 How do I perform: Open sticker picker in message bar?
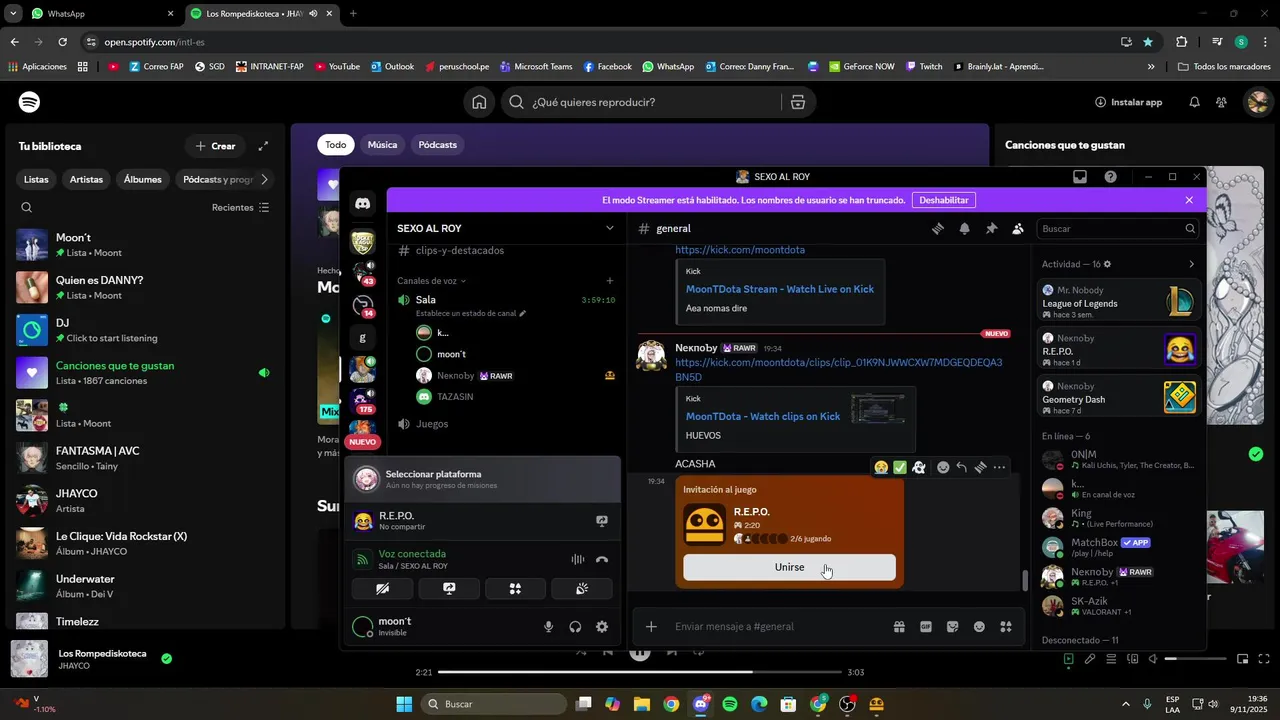pos(953,627)
